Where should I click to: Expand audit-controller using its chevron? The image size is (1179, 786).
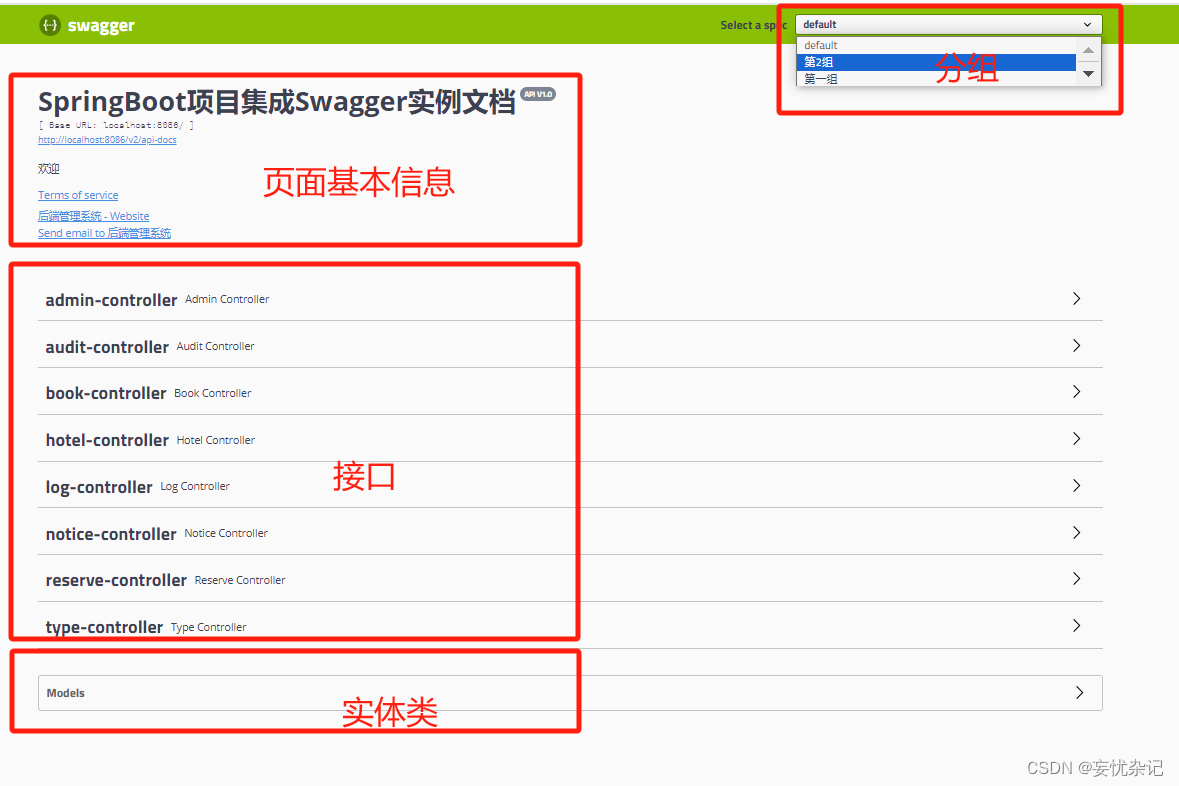1077,345
